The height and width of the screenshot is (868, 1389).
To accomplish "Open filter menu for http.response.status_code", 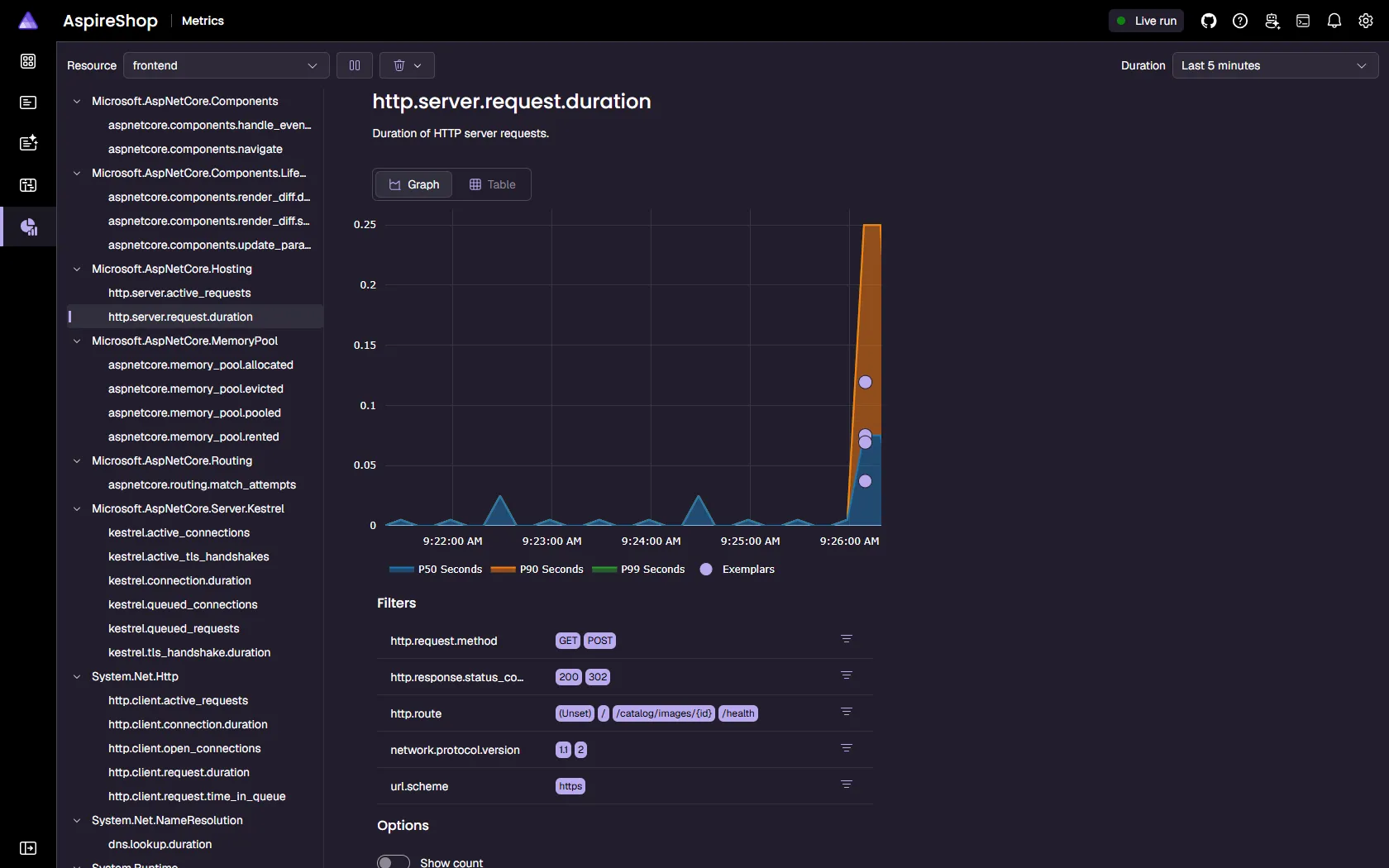I will coord(847,675).
